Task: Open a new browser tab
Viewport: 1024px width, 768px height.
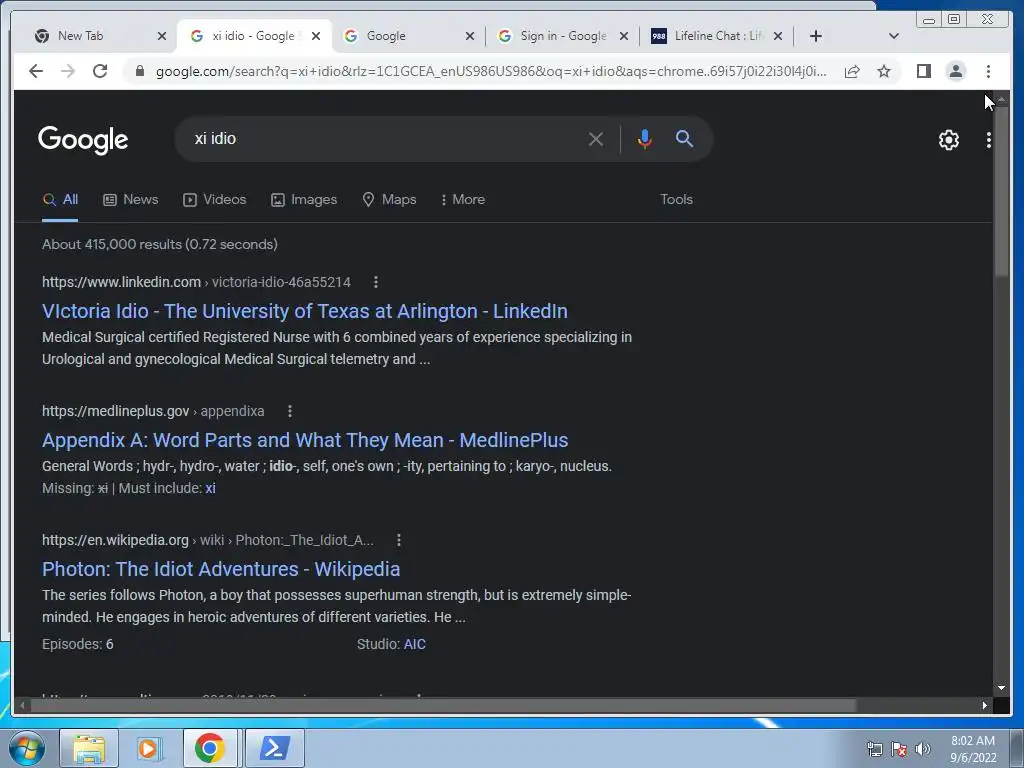Action: tap(816, 36)
